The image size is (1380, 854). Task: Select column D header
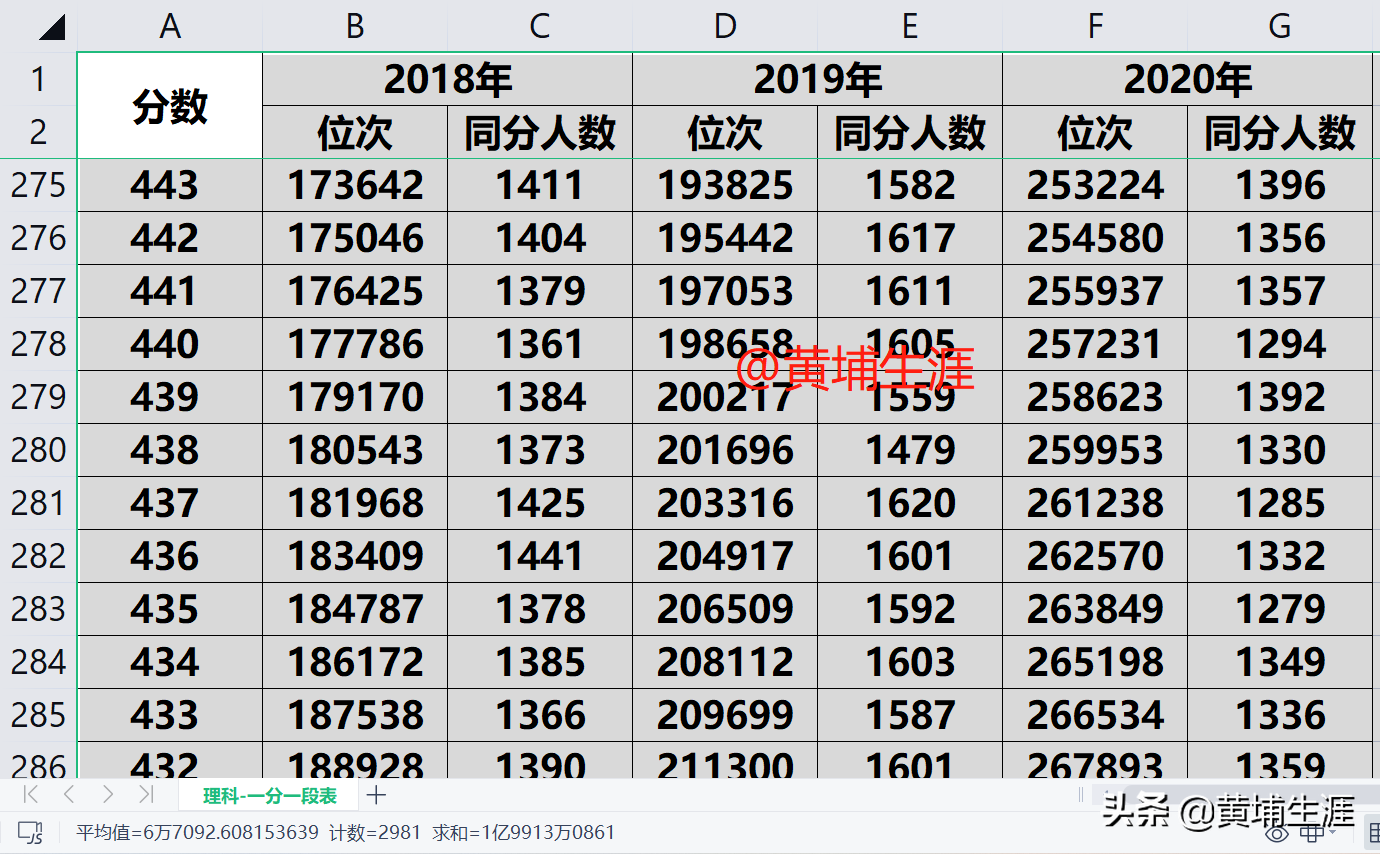[x=723, y=25]
